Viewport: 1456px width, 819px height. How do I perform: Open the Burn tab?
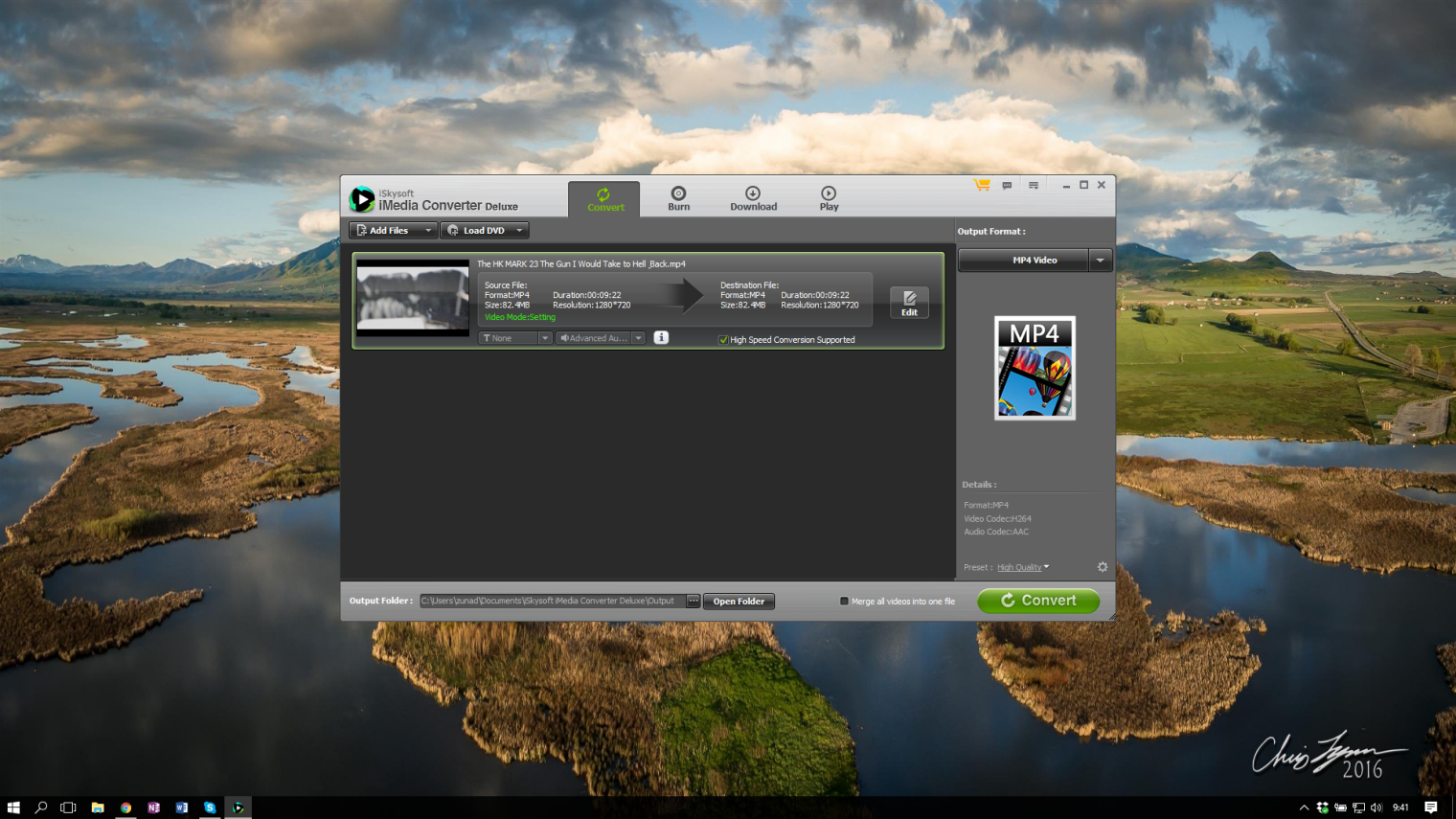(678, 199)
